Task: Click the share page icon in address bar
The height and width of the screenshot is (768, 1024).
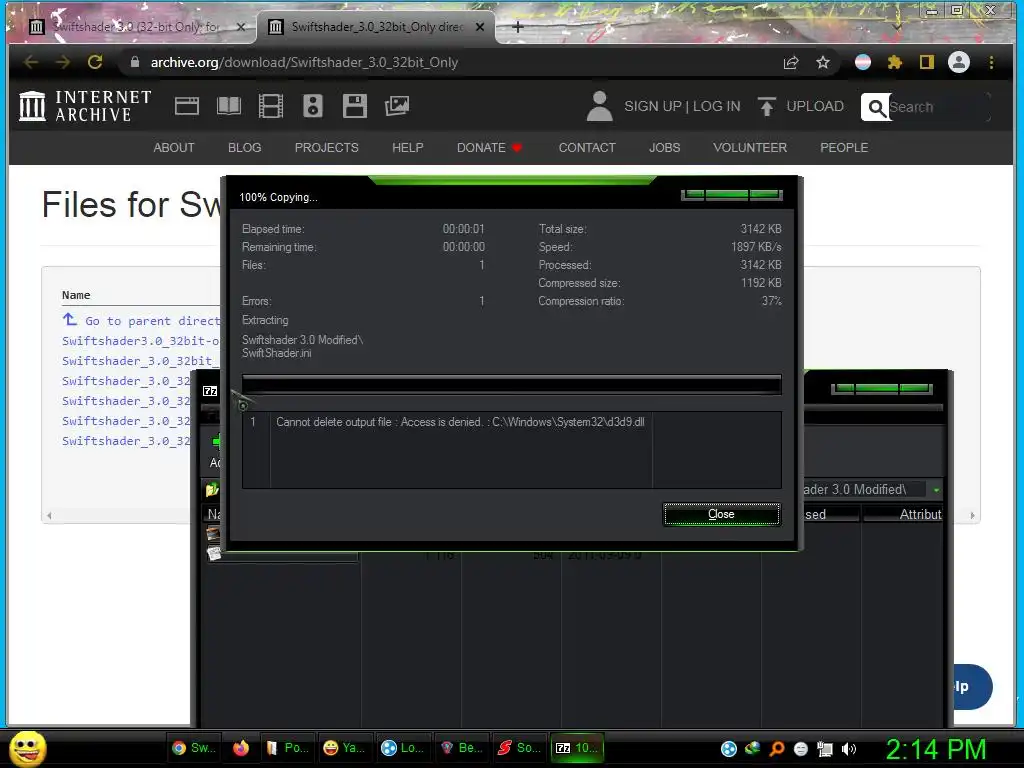Action: click(x=791, y=62)
